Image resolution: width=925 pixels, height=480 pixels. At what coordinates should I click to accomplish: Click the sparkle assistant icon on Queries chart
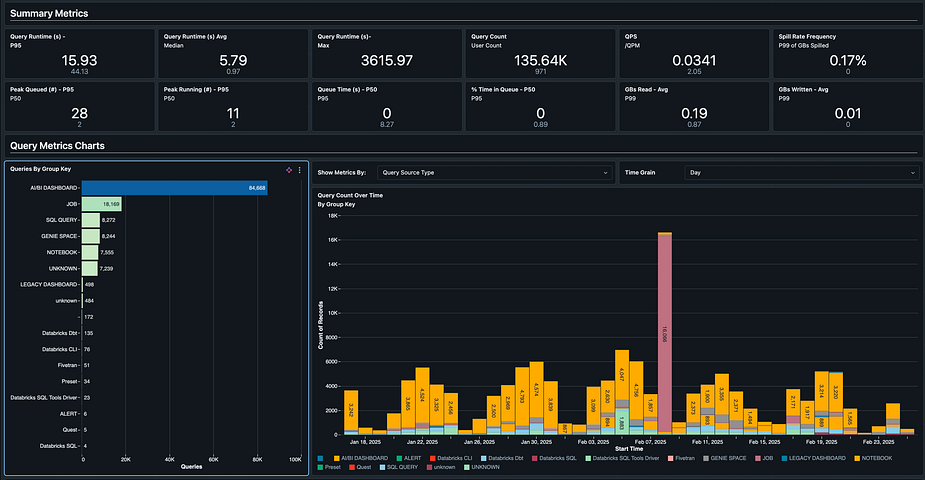[x=289, y=170]
